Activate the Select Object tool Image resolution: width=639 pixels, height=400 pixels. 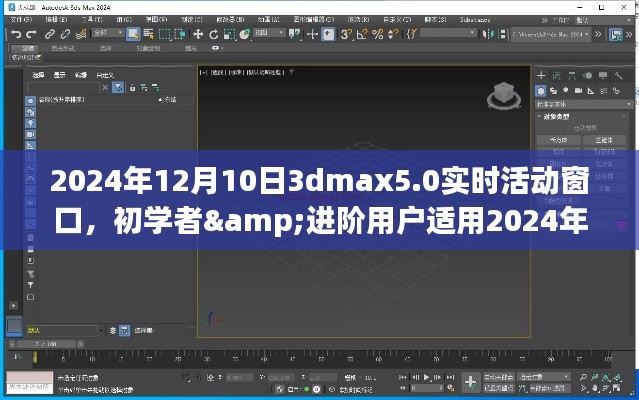tap(134, 34)
